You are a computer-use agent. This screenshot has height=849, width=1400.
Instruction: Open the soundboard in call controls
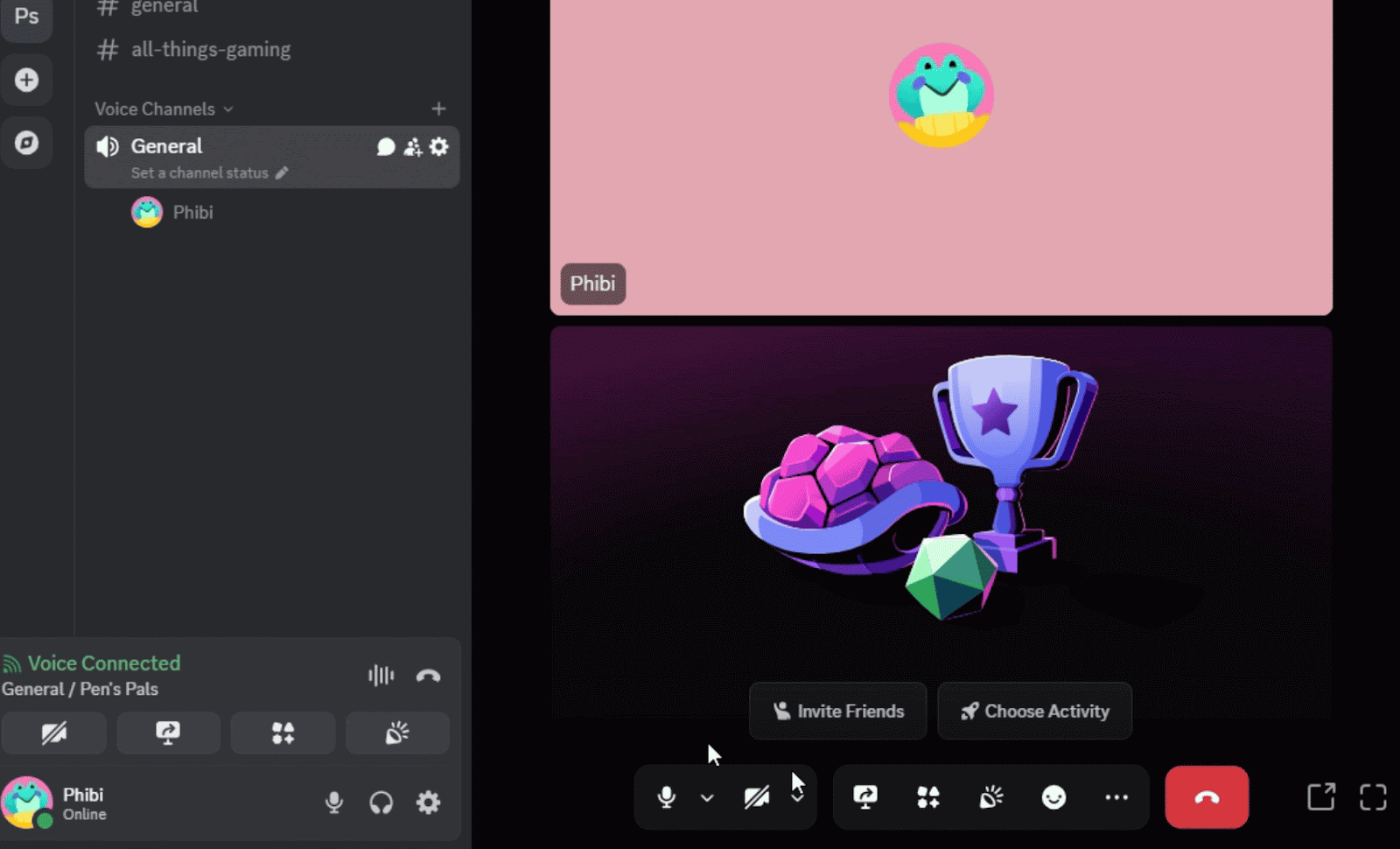click(x=990, y=797)
